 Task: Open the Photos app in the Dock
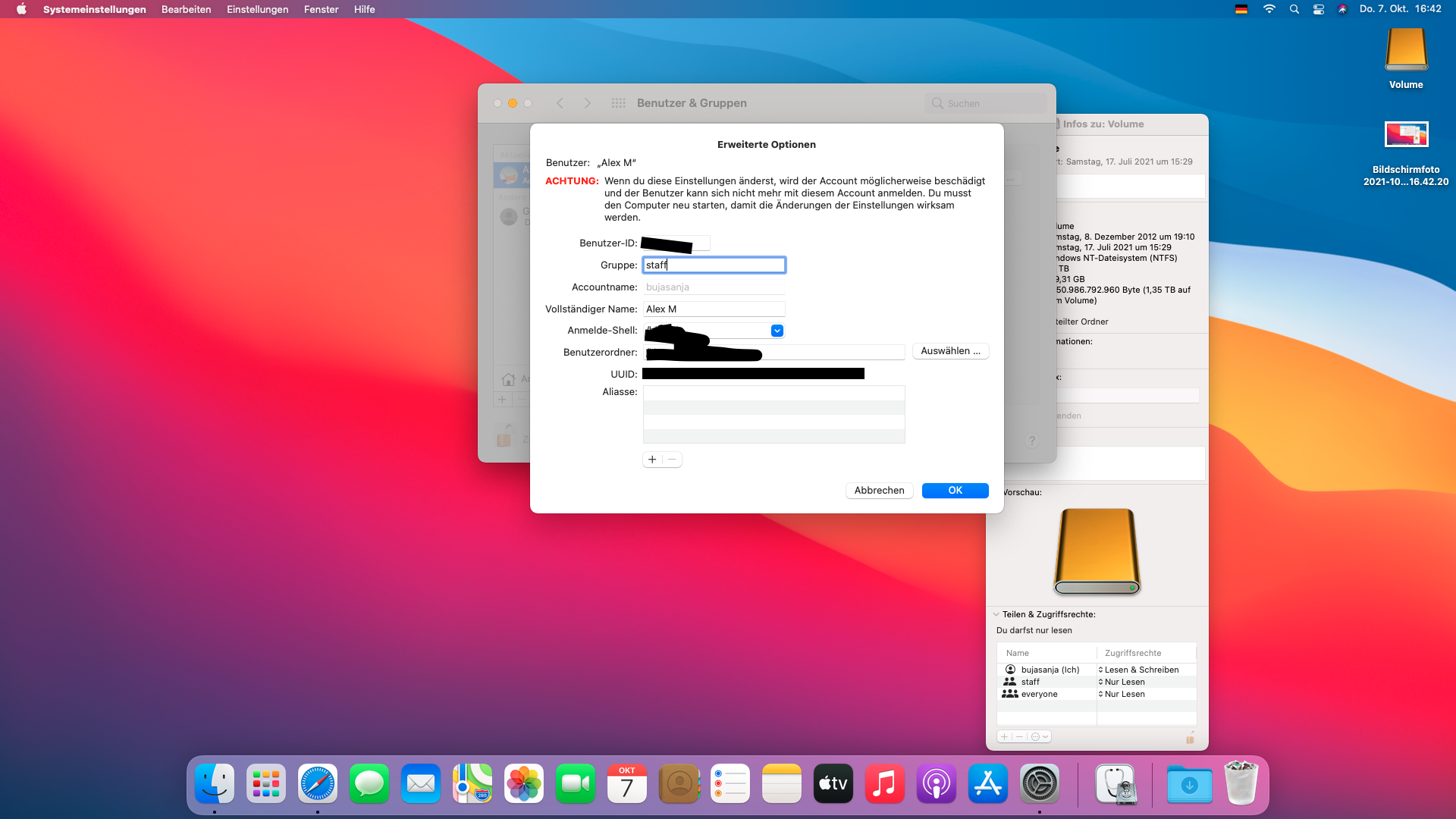click(x=524, y=783)
